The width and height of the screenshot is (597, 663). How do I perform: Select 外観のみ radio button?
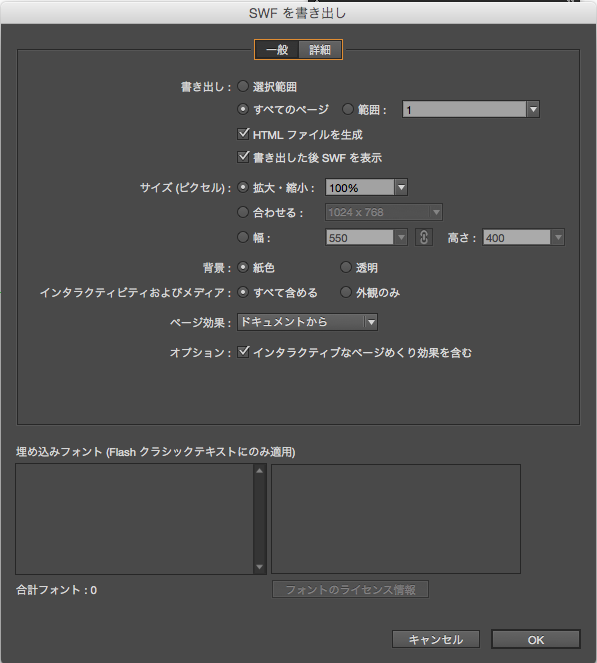pos(346,292)
